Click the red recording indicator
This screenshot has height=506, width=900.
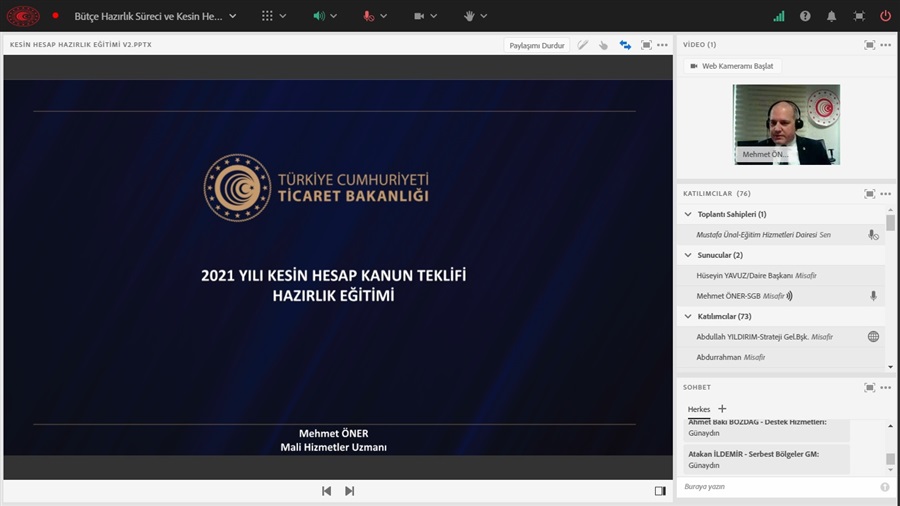[x=56, y=16]
